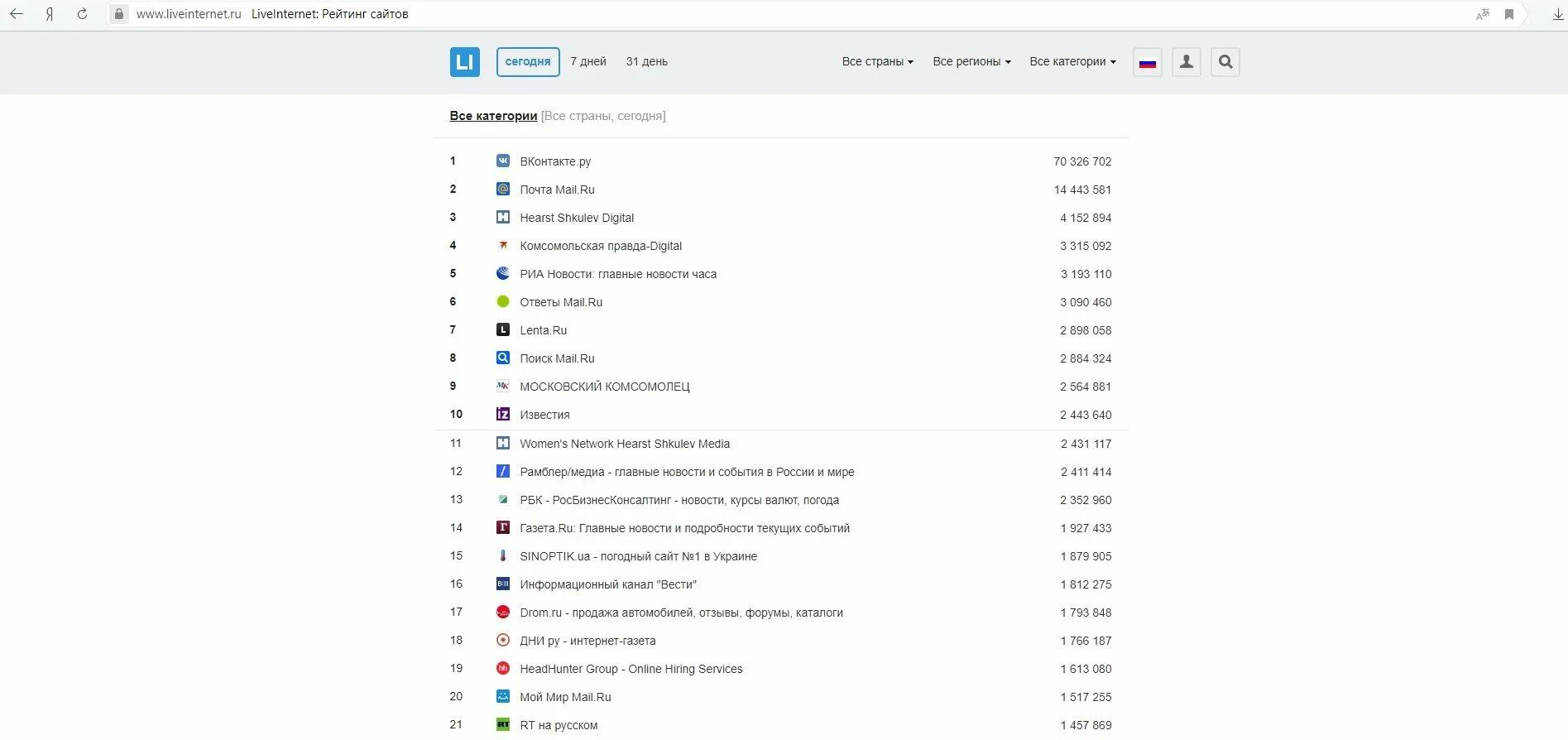Screen dimensions: 1568x740
Task: Click visitor count 2 884 324
Action: [1086, 358]
